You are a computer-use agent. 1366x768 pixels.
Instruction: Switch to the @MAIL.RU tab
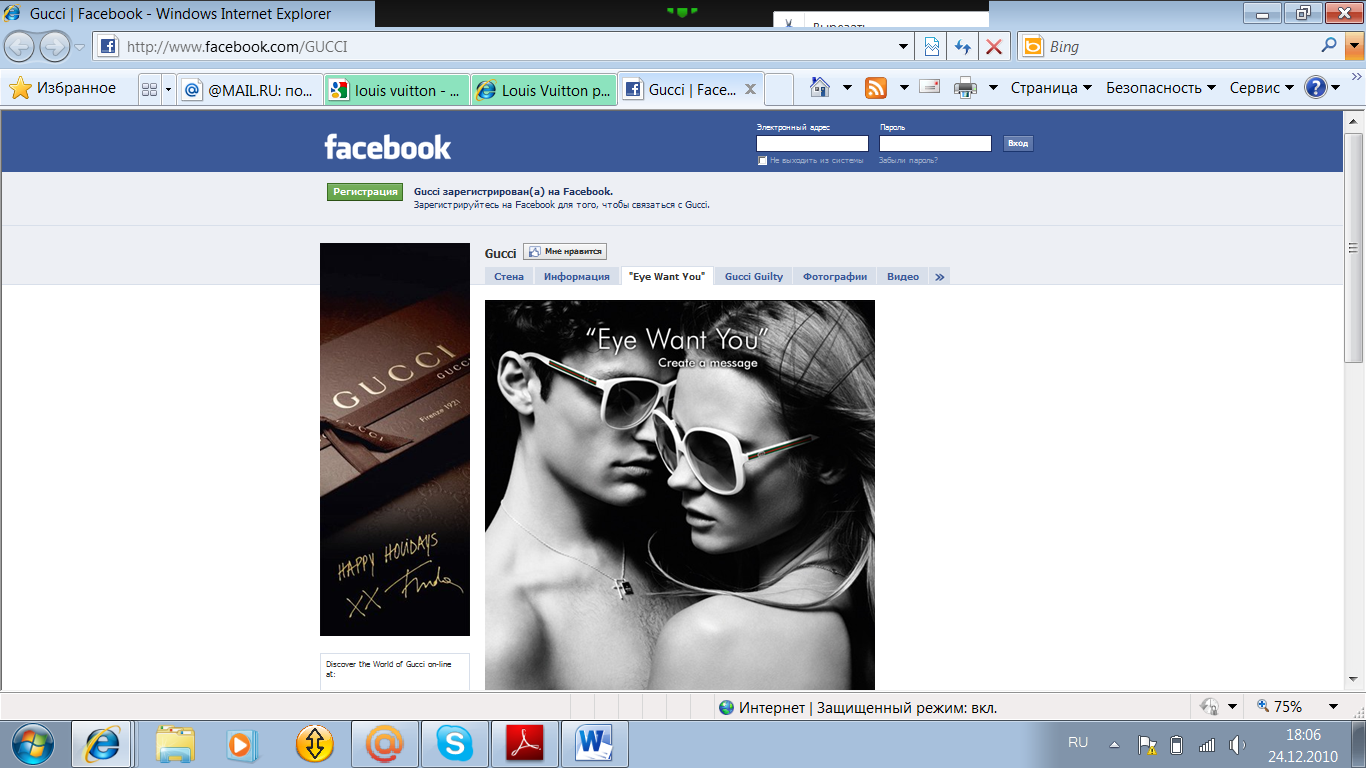pos(250,89)
